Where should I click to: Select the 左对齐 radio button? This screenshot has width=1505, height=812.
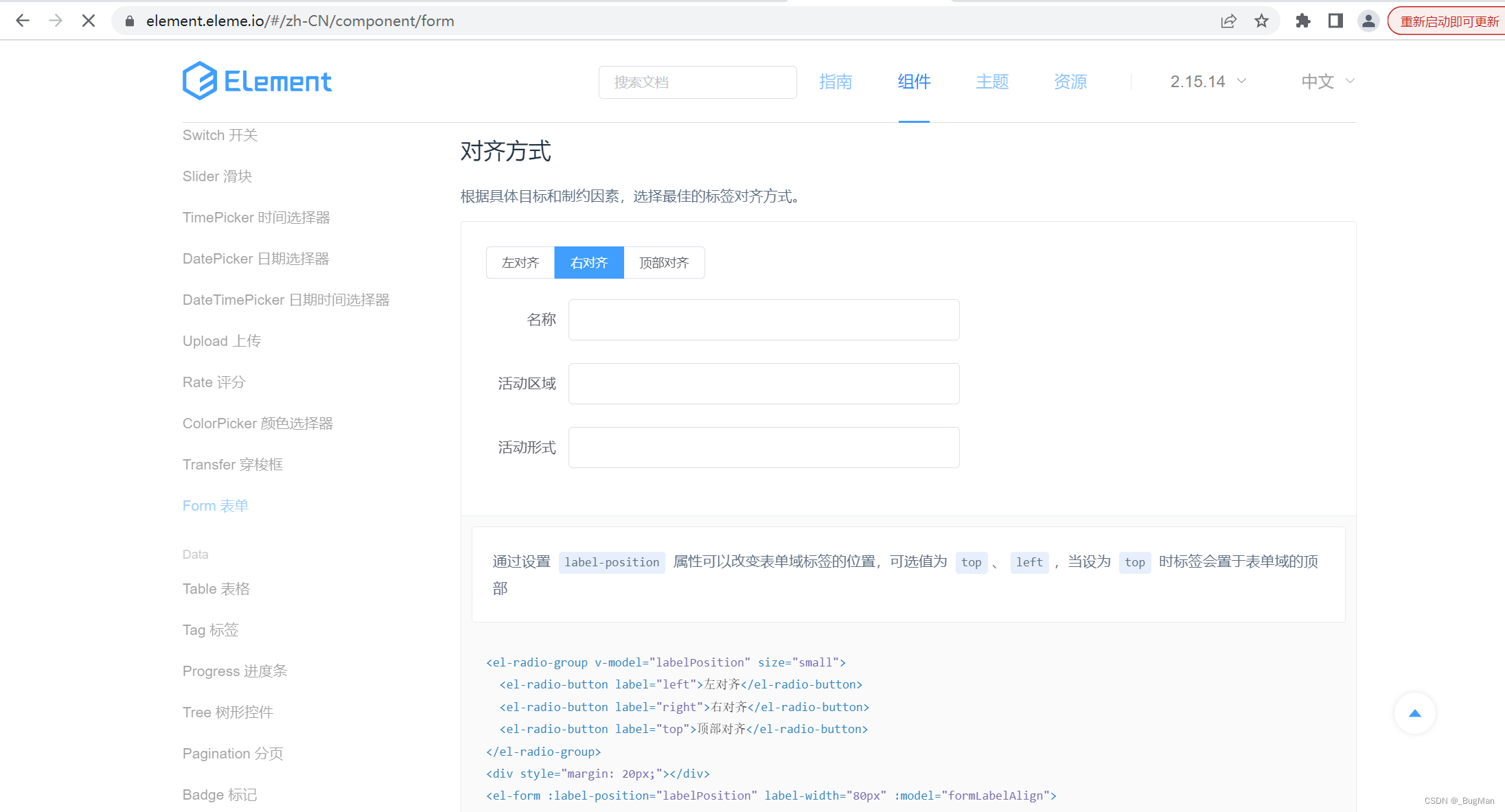tap(520, 262)
